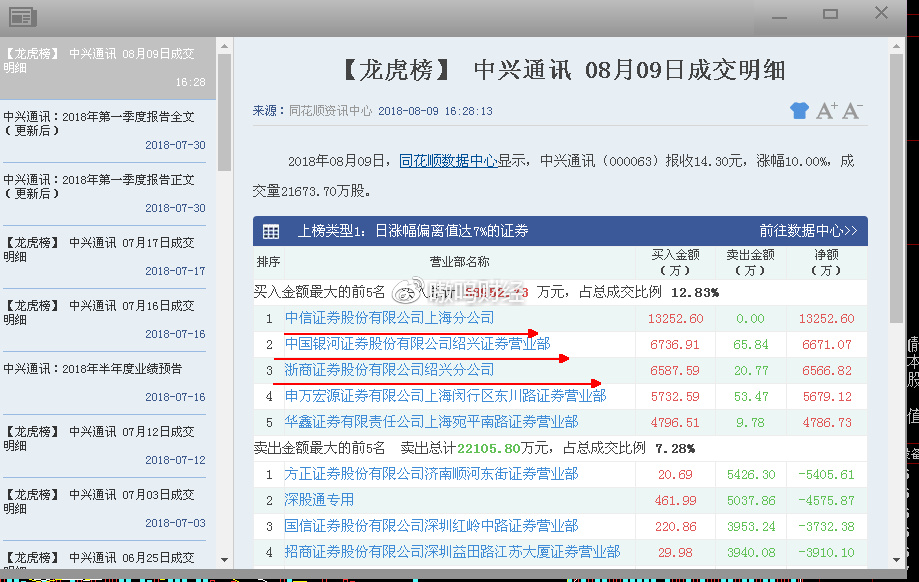The width and height of the screenshot is (919, 582).
Task: Click buy amount 13252.60 in the 中信证券 row
Action: point(675,318)
